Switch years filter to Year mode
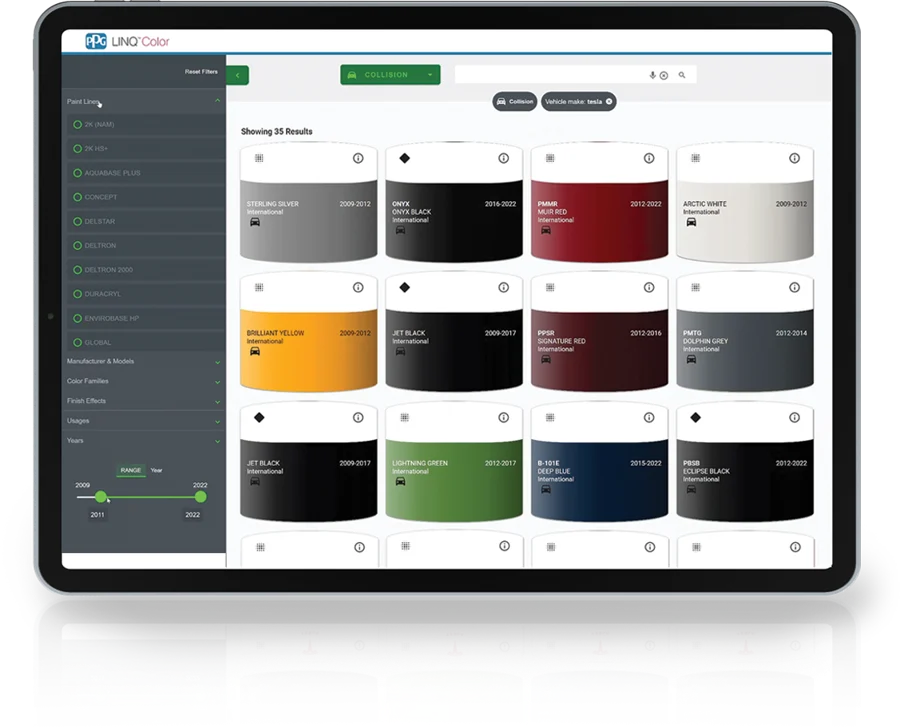The height and width of the screenshot is (728, 900). click(x=156, y=470)
